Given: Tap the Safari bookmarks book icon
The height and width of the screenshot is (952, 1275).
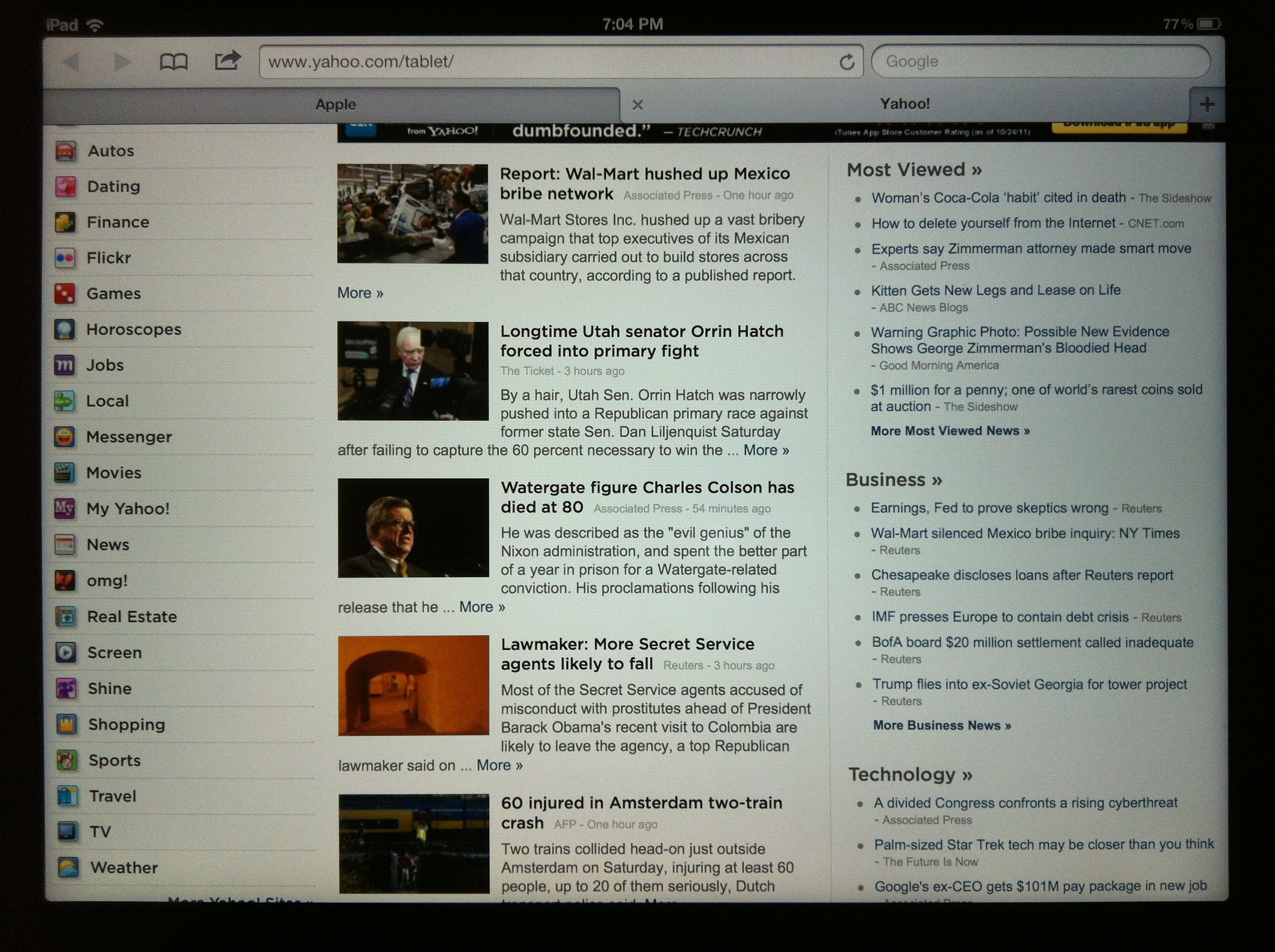Looking at the screenshot, I should click(174, 61).
